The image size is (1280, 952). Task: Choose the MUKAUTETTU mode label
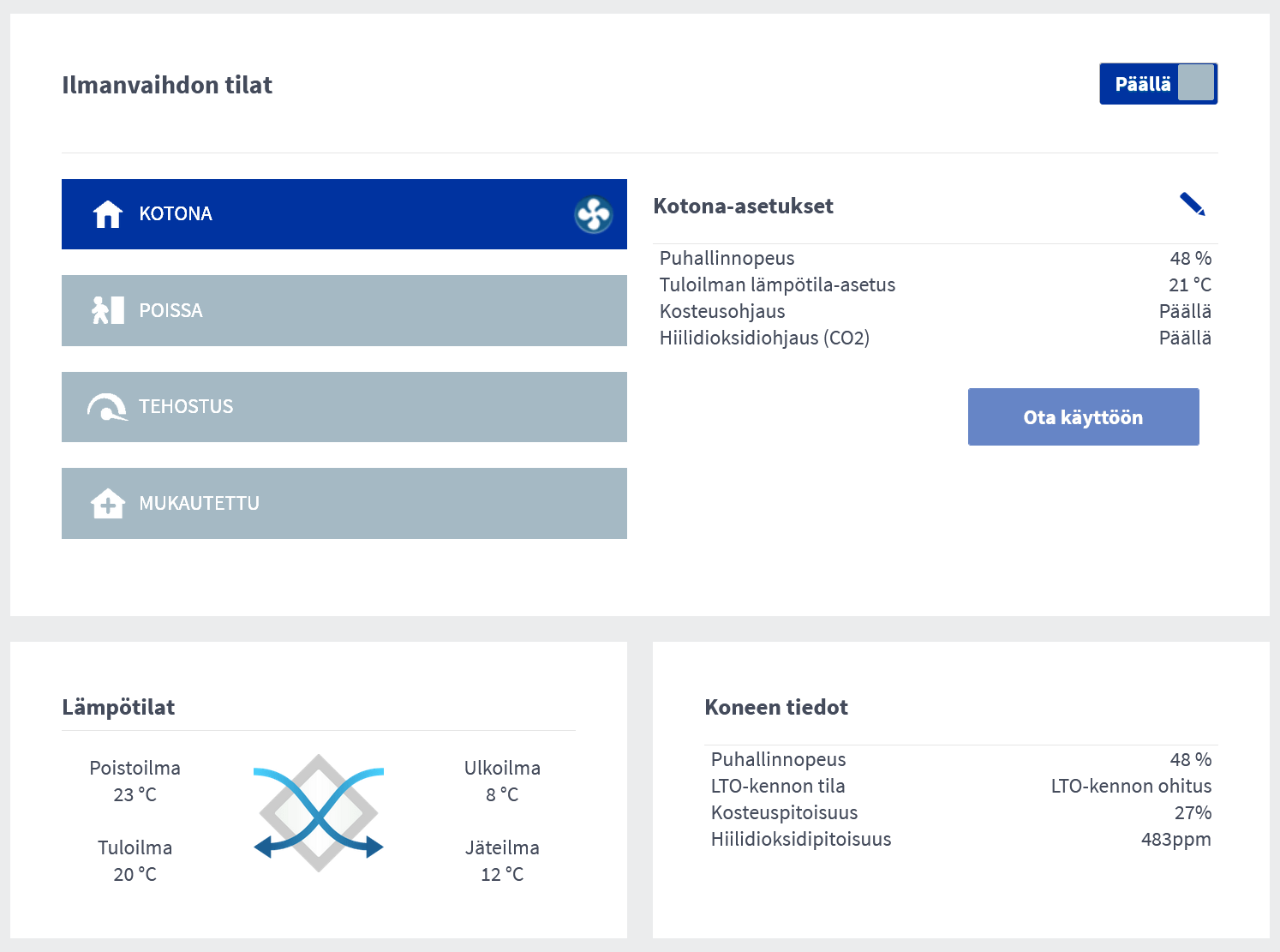coord(199,504)
